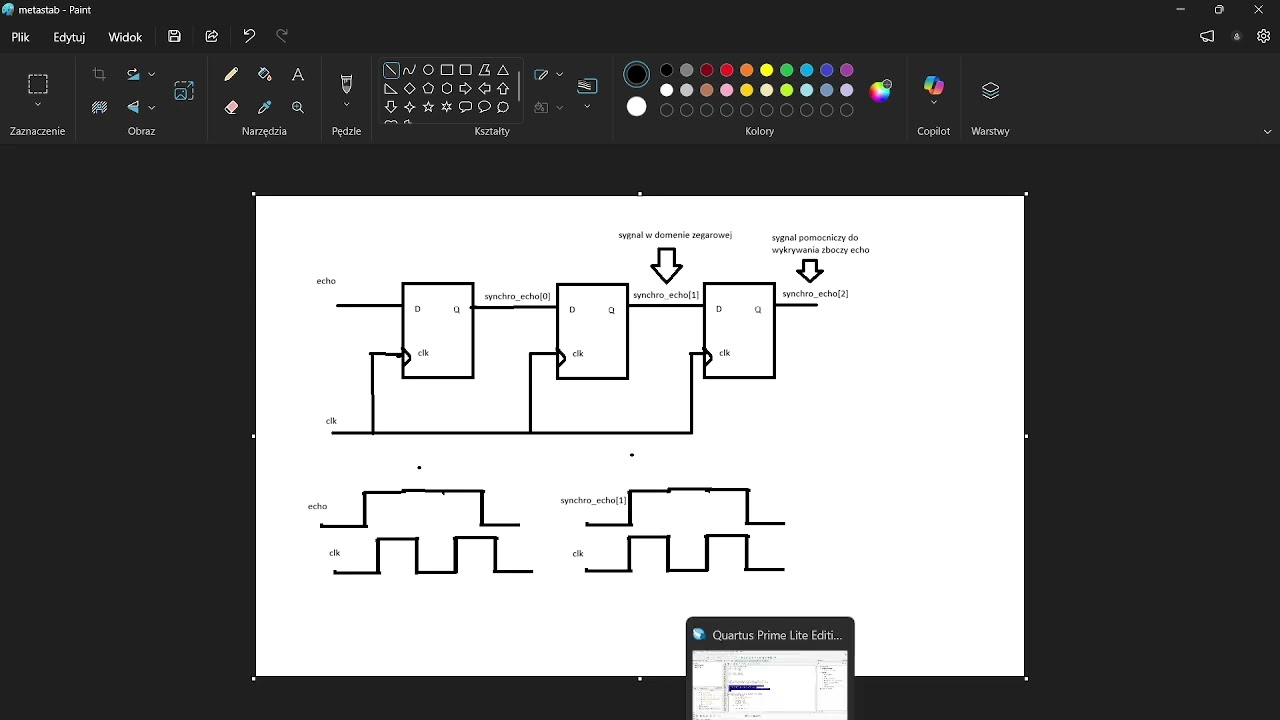Expand the Selection dropdown arrow
Screen dimensions: 1280x720
38,105
